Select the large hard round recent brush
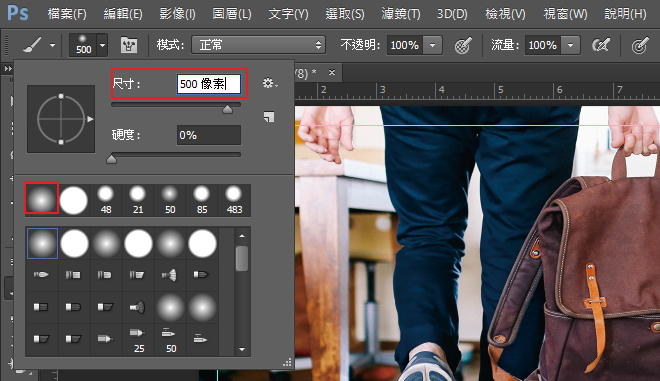This screenshot has height=381, width=660. pyautogui.click(x=74, y=200)
